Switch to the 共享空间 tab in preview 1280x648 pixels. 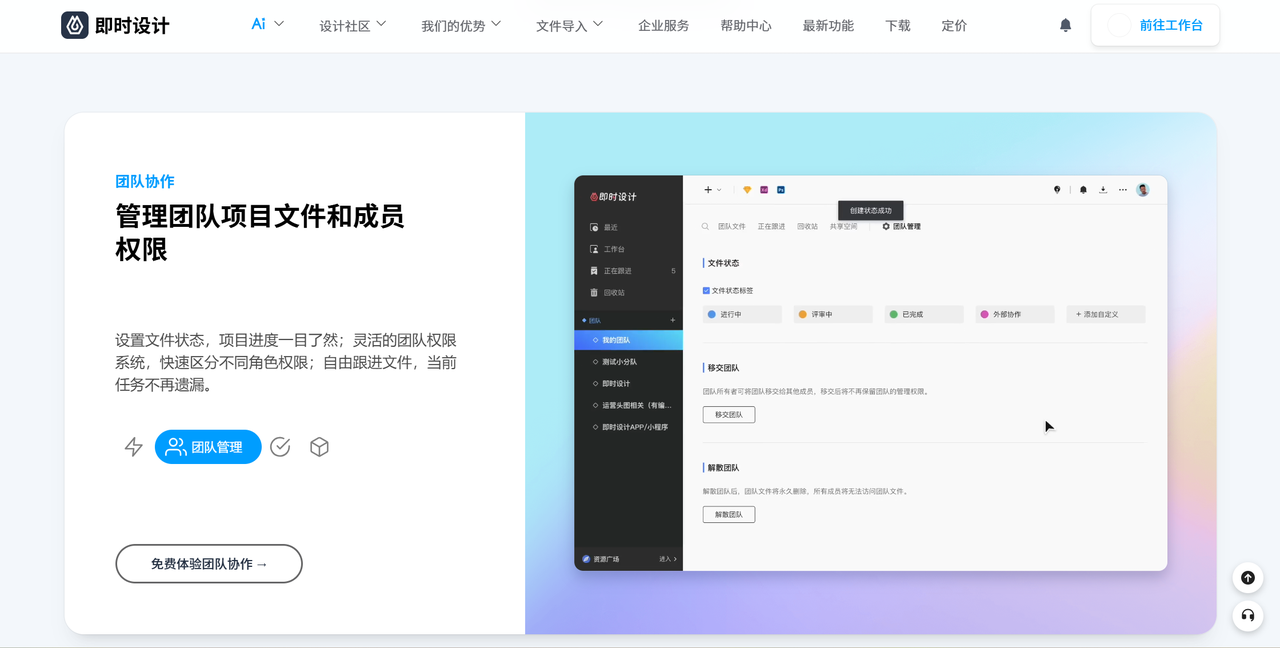pos(843,227)
